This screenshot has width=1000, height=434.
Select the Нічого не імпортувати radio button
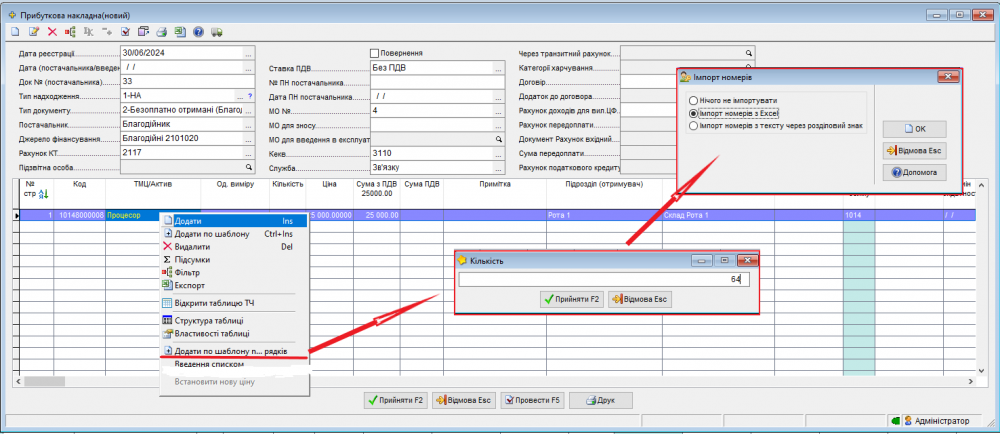point(693,101)
